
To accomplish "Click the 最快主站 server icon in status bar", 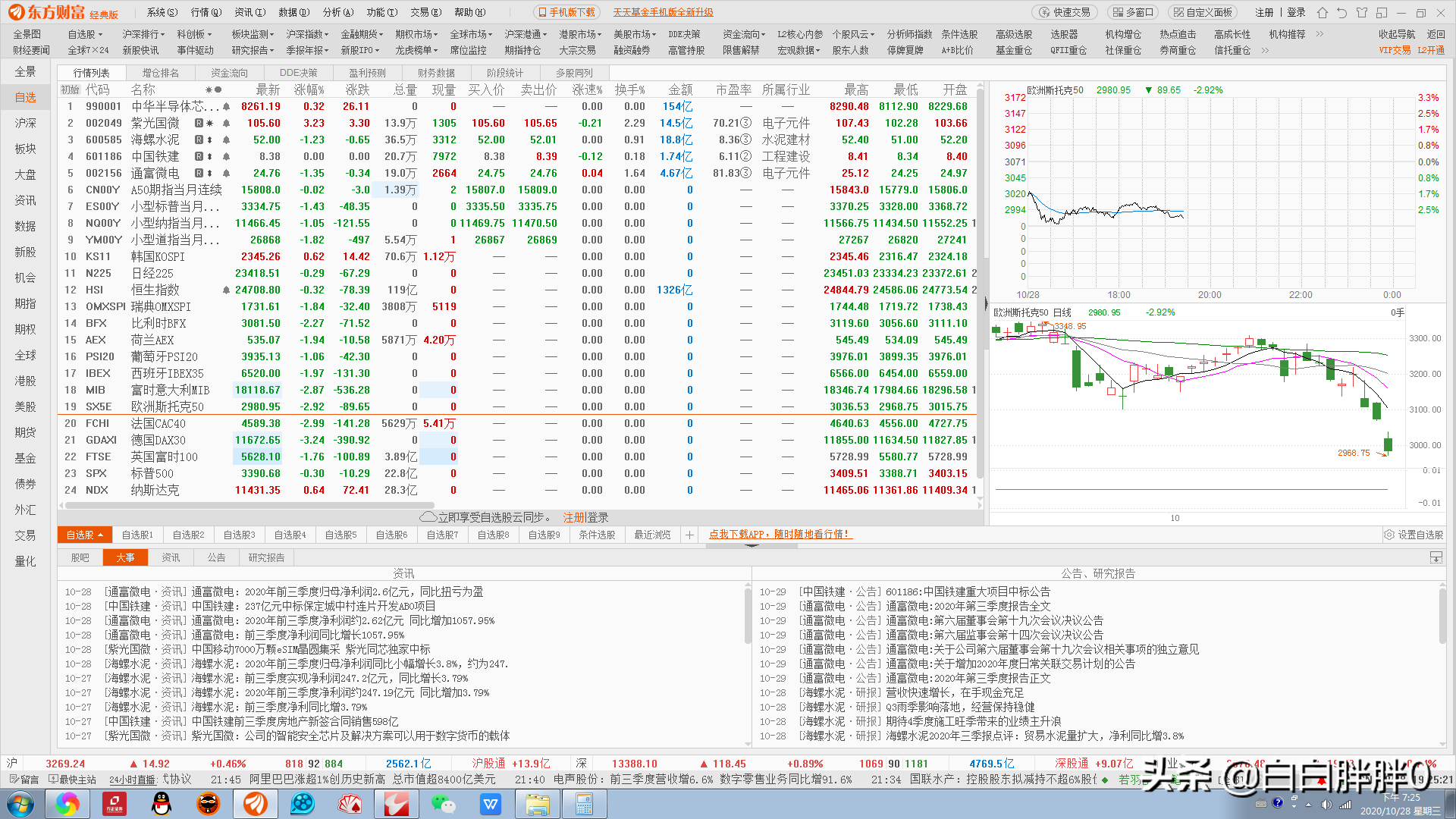I will click(53, 779).
